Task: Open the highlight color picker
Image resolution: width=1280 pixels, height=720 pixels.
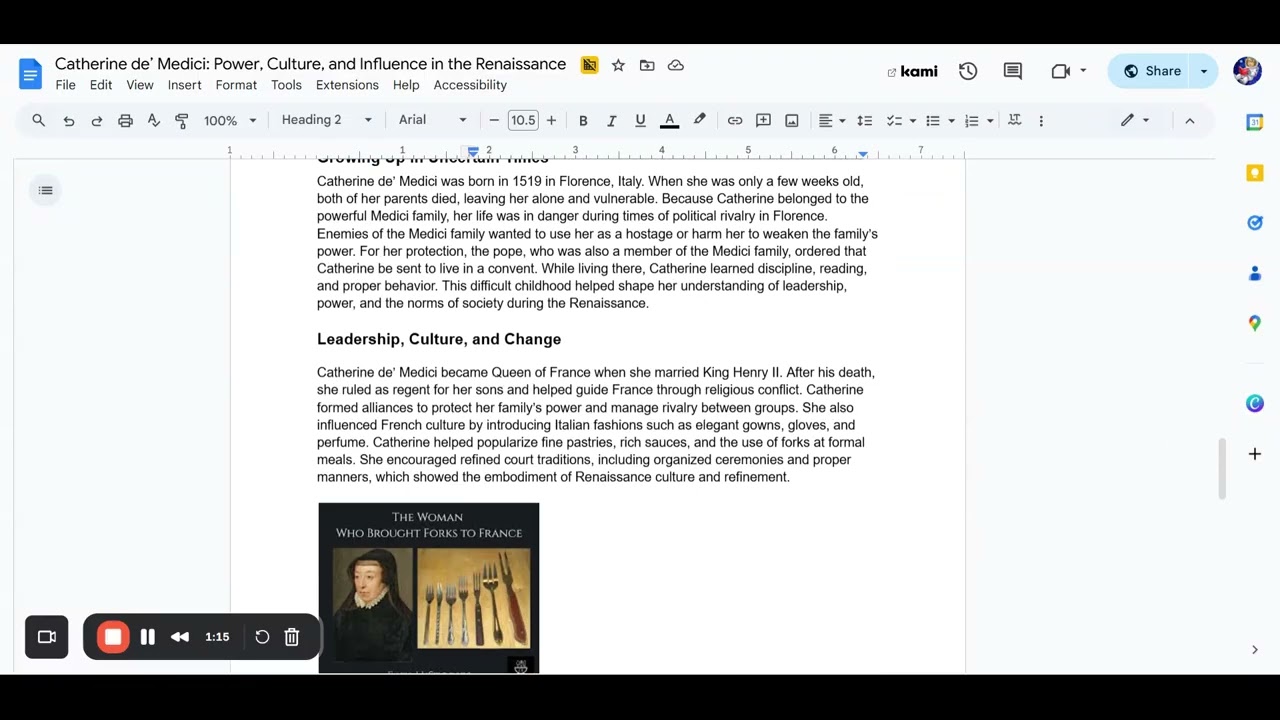Action: tap(700, 120)
